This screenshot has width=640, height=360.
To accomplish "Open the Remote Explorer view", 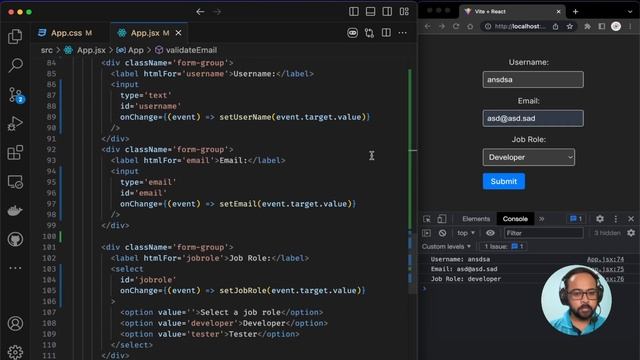I will 15,182.
